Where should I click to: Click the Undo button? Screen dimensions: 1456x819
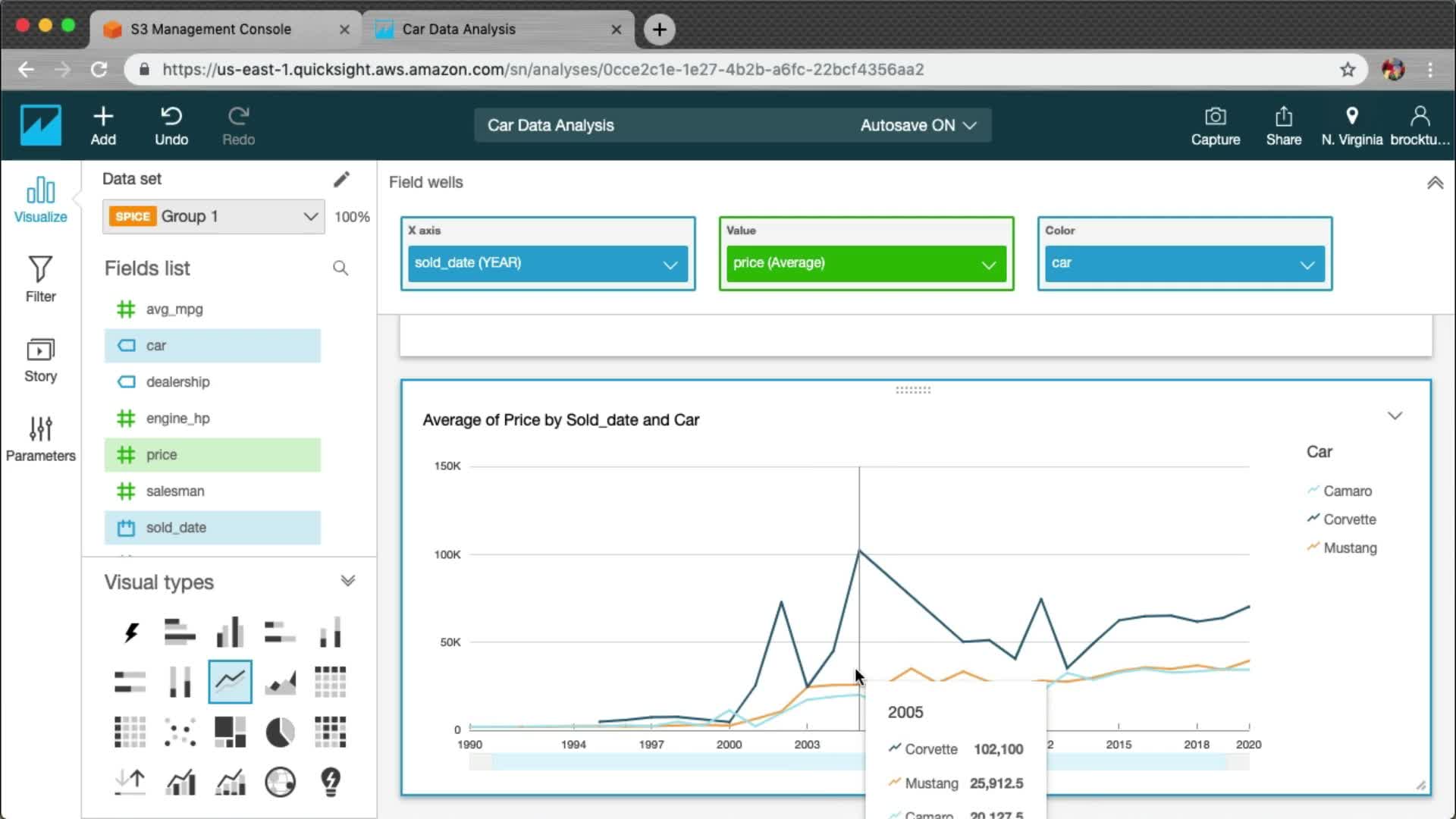(x=171, y=125)
